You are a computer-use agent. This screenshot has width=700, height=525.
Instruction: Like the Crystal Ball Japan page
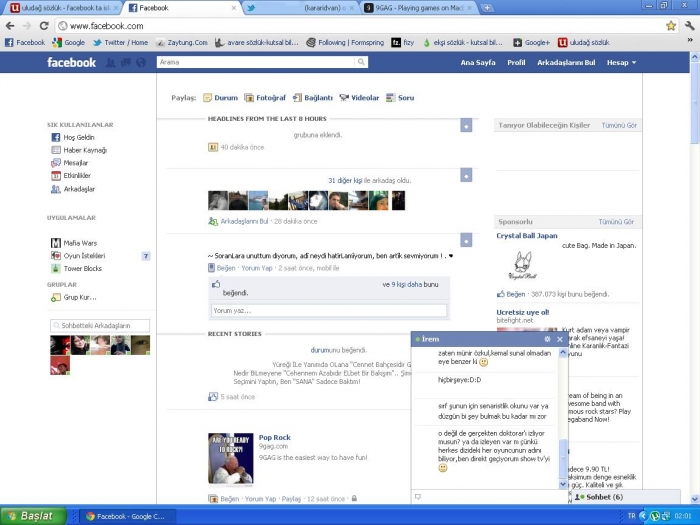pos(515,294)
